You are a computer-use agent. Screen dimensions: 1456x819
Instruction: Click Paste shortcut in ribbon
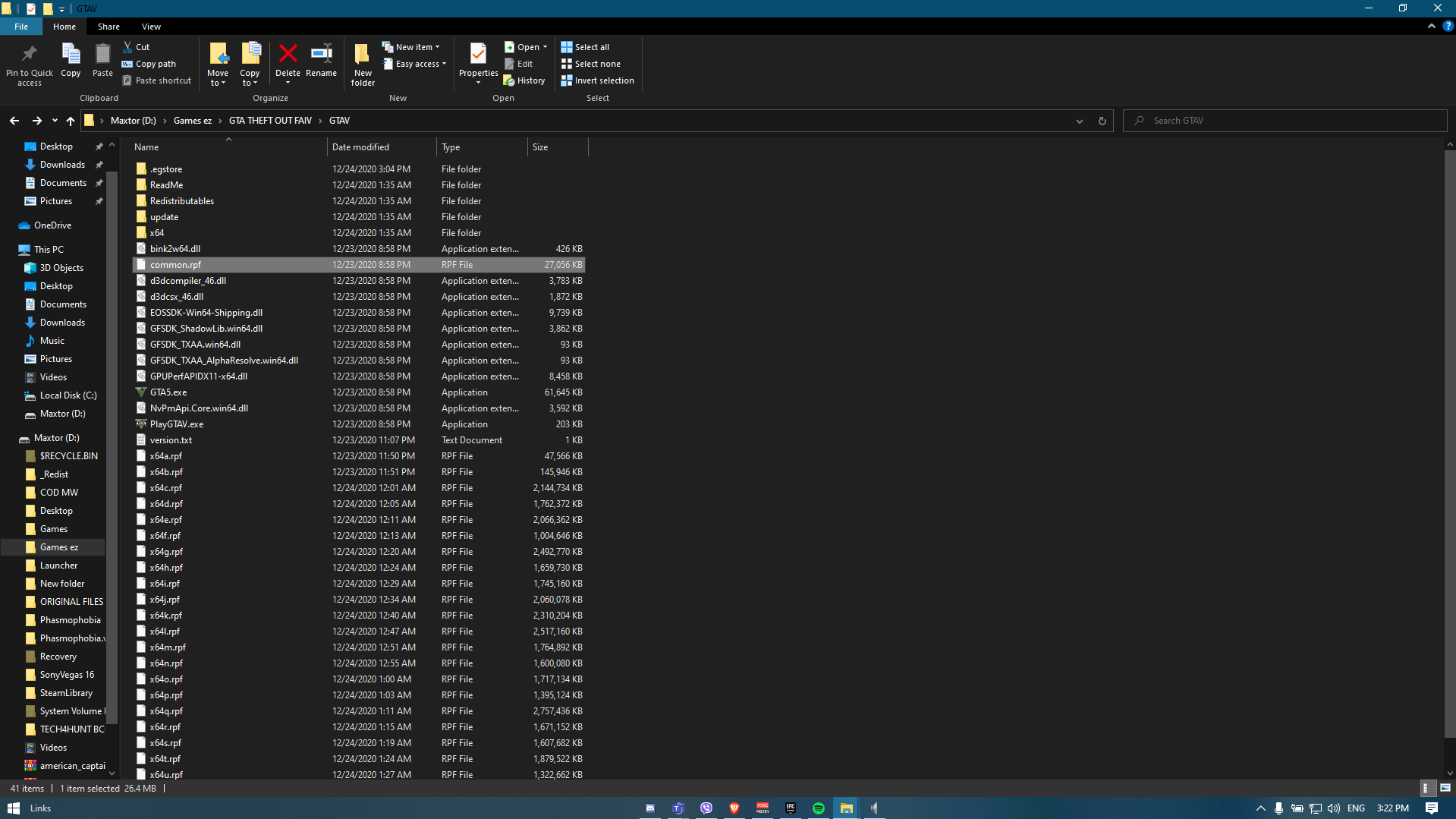[157, 80]
